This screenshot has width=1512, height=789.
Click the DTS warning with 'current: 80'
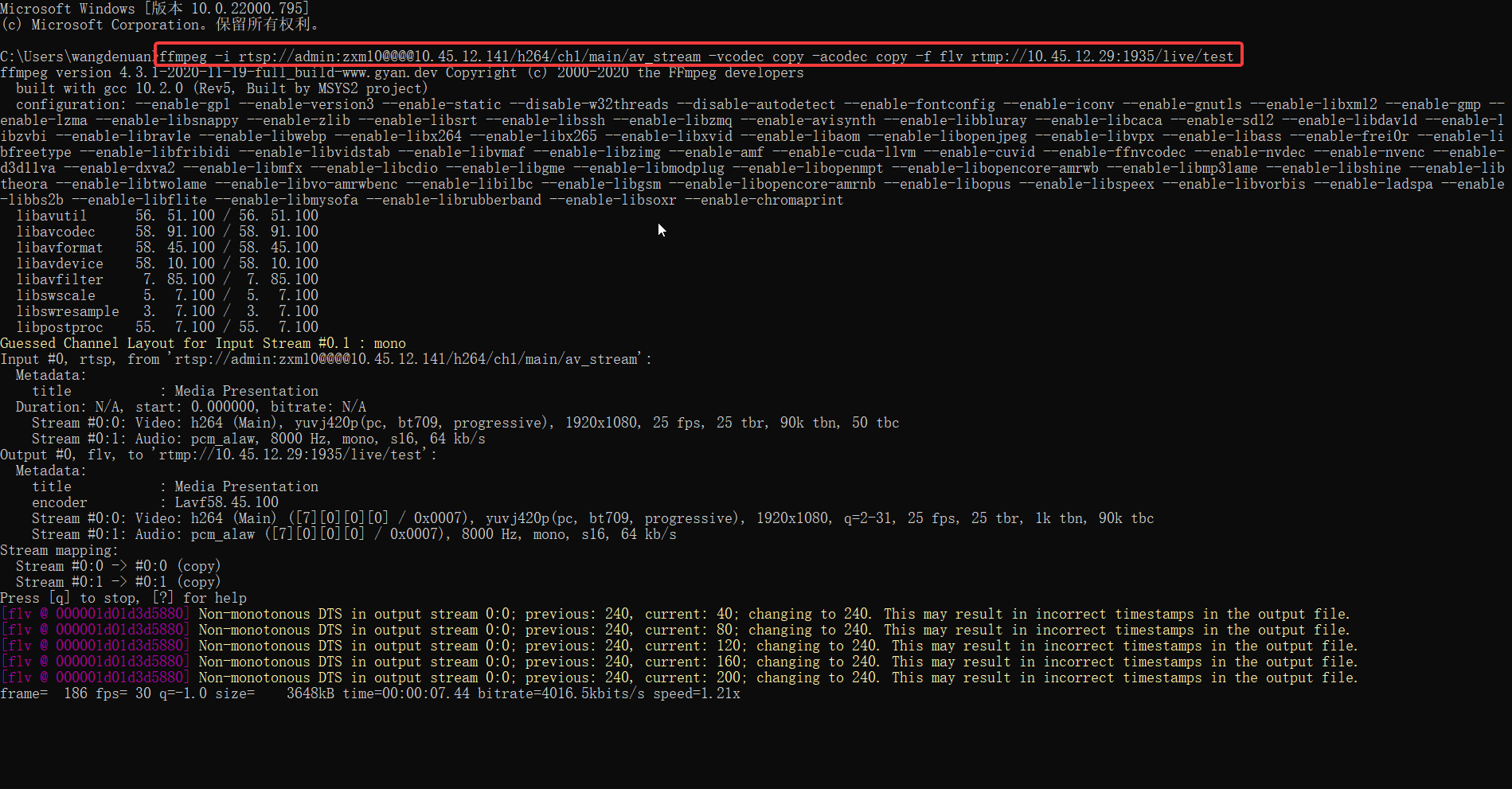(x=675, y=630)
